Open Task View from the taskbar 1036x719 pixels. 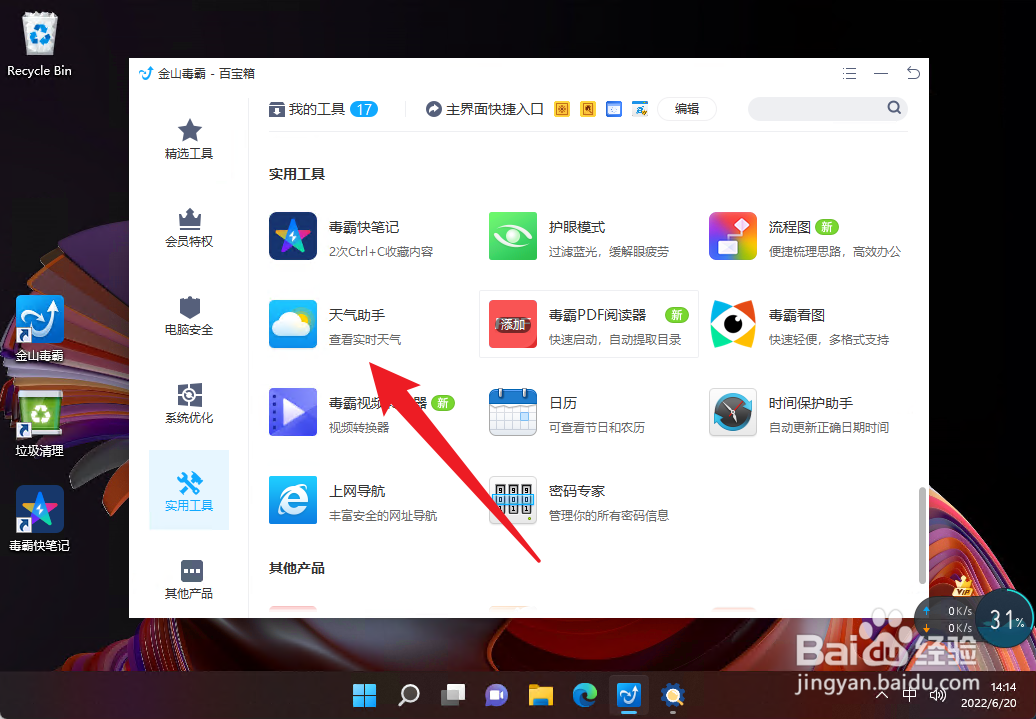point(453,695)
